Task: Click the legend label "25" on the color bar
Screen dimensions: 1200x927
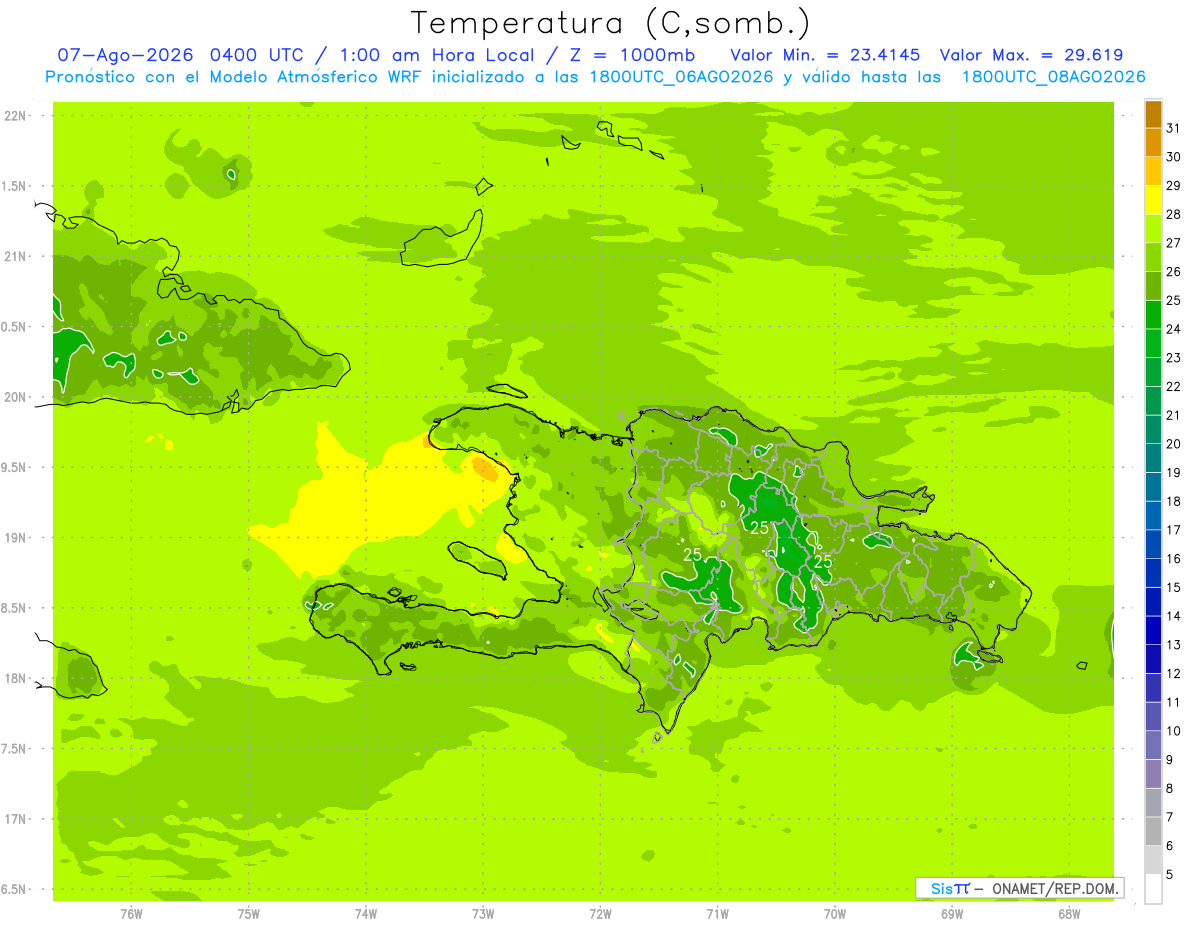Action: pyautogui.click(x=1174, y=300)
